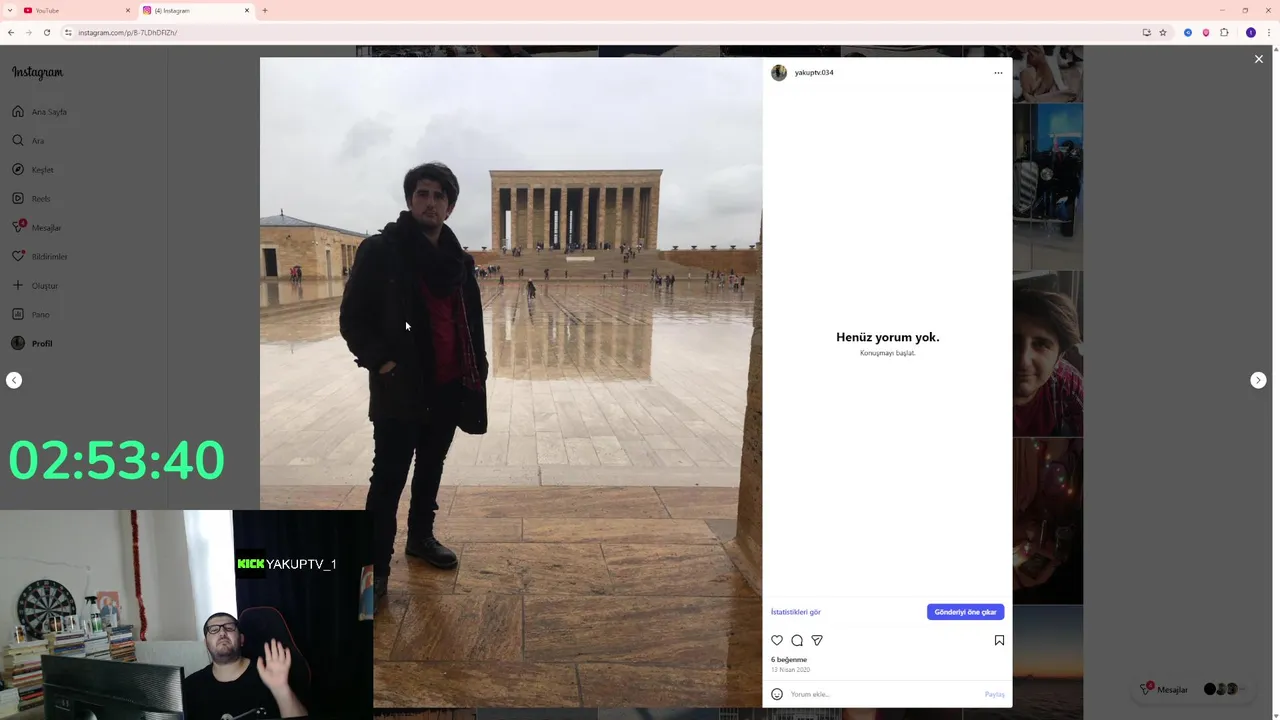Bookmark page with star icon
This screenshot has width=1280, height=720.
point(1163,32)
